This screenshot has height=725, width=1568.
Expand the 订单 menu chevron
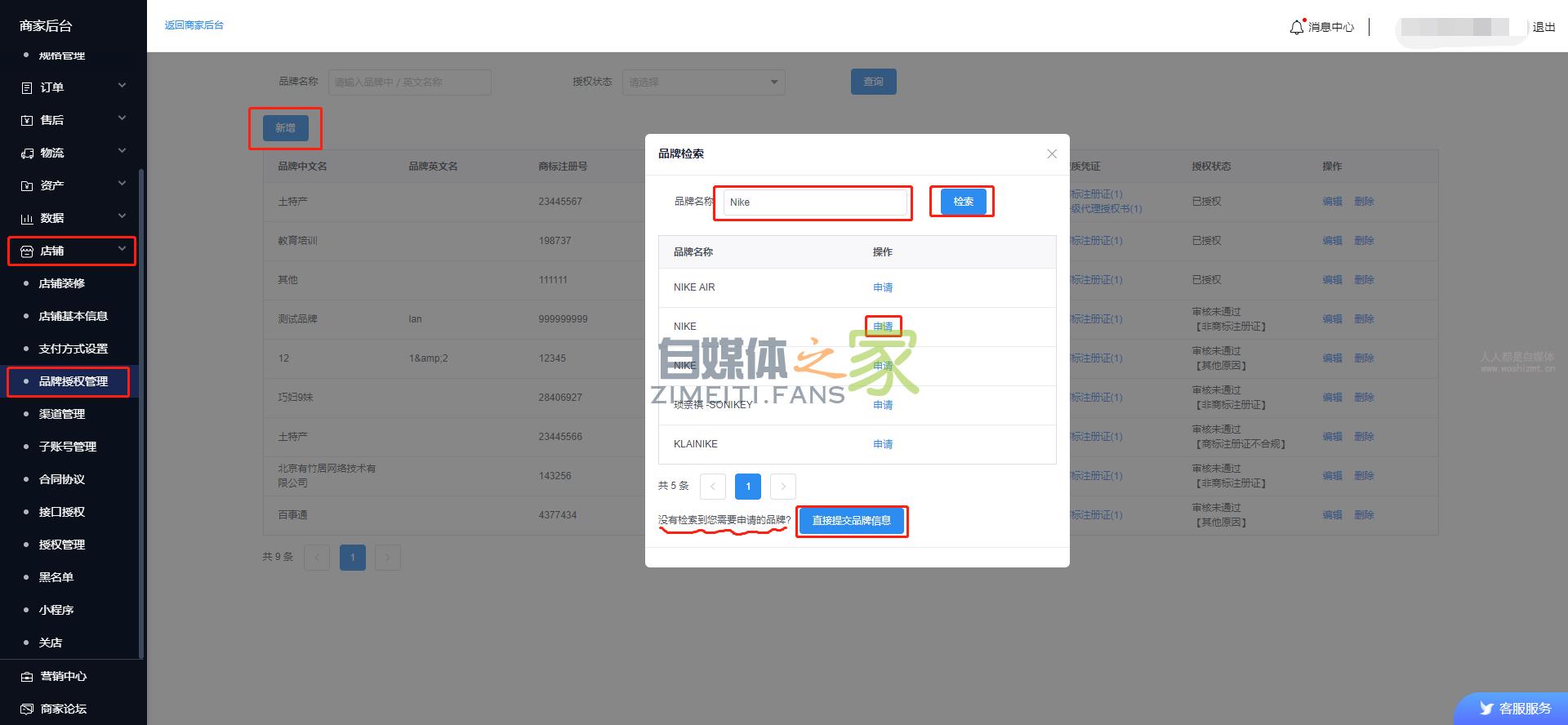tap(122, 86)
